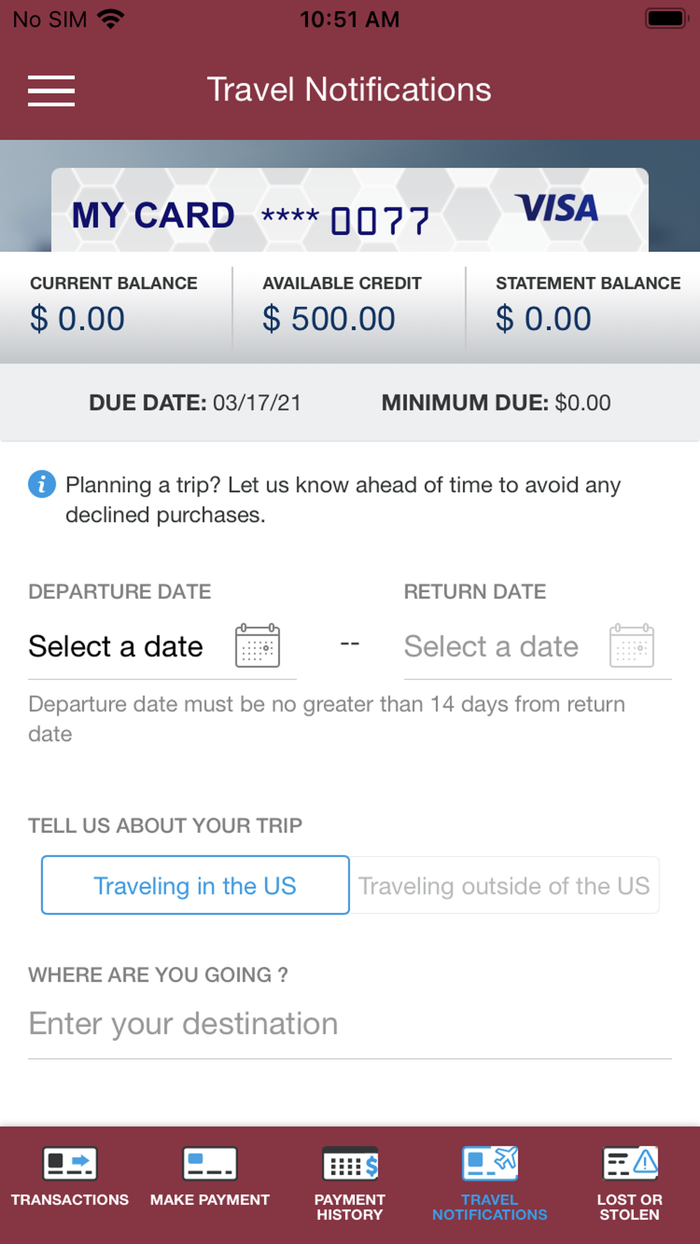
Task: Select the Traveling in the US option
Action: pos(194,885)
